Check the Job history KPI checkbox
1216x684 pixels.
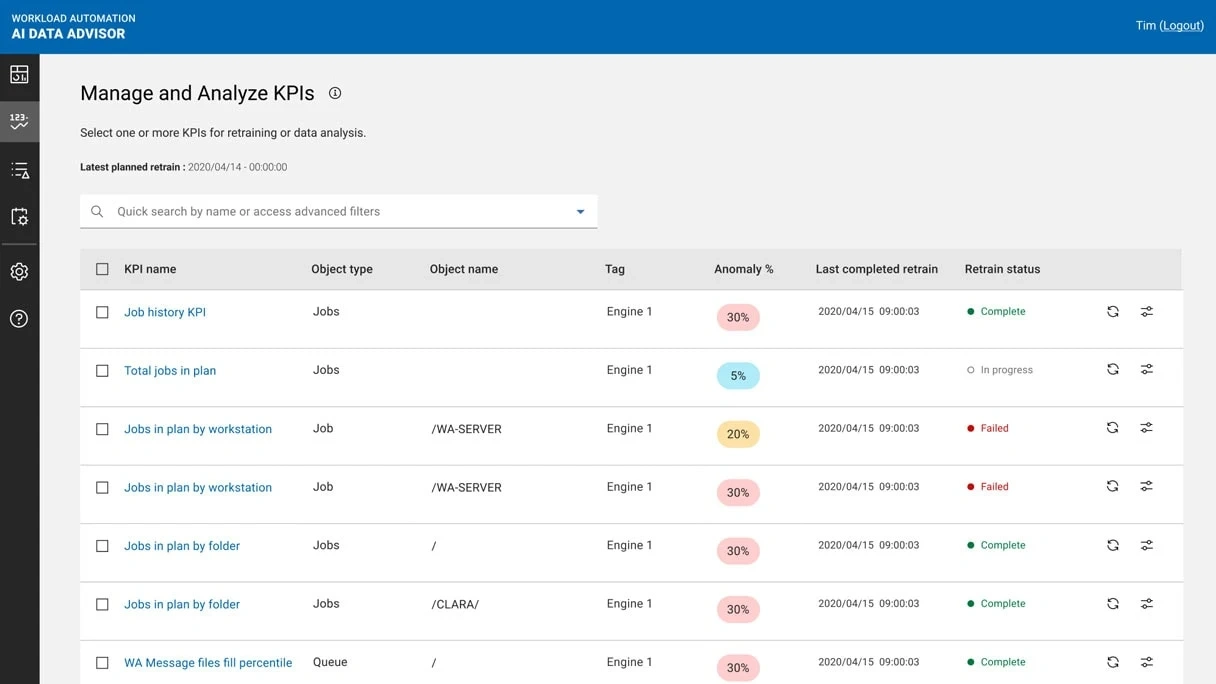(102, 312)
